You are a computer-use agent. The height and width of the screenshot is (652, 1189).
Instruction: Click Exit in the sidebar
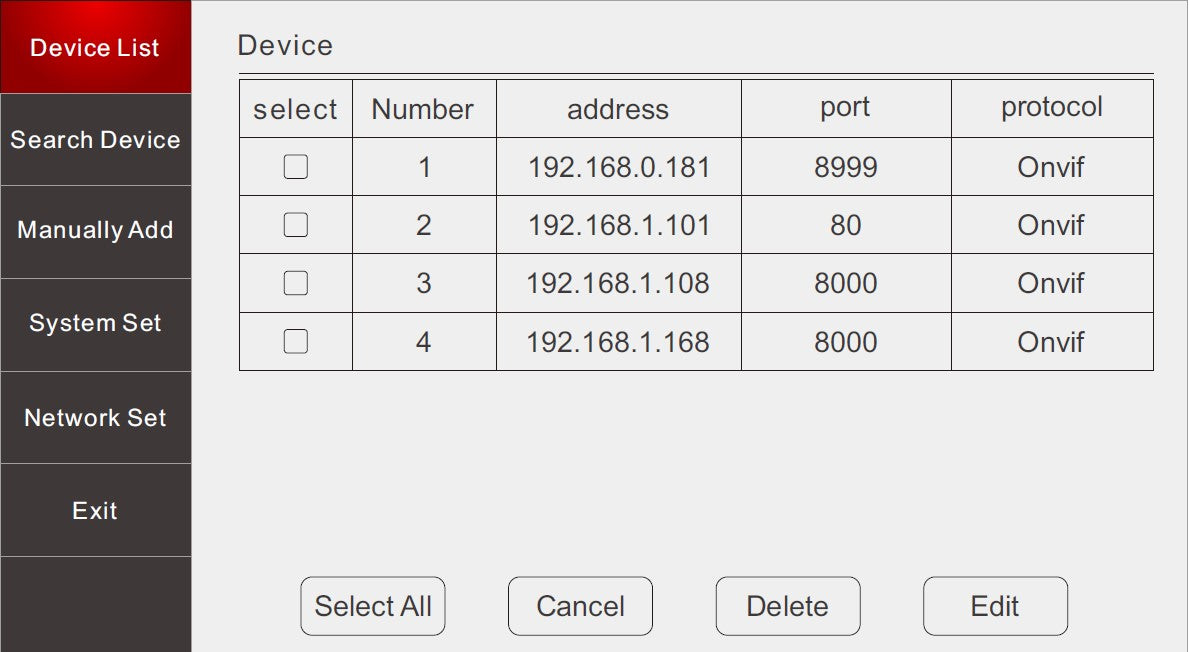click(x=95, y=510)
